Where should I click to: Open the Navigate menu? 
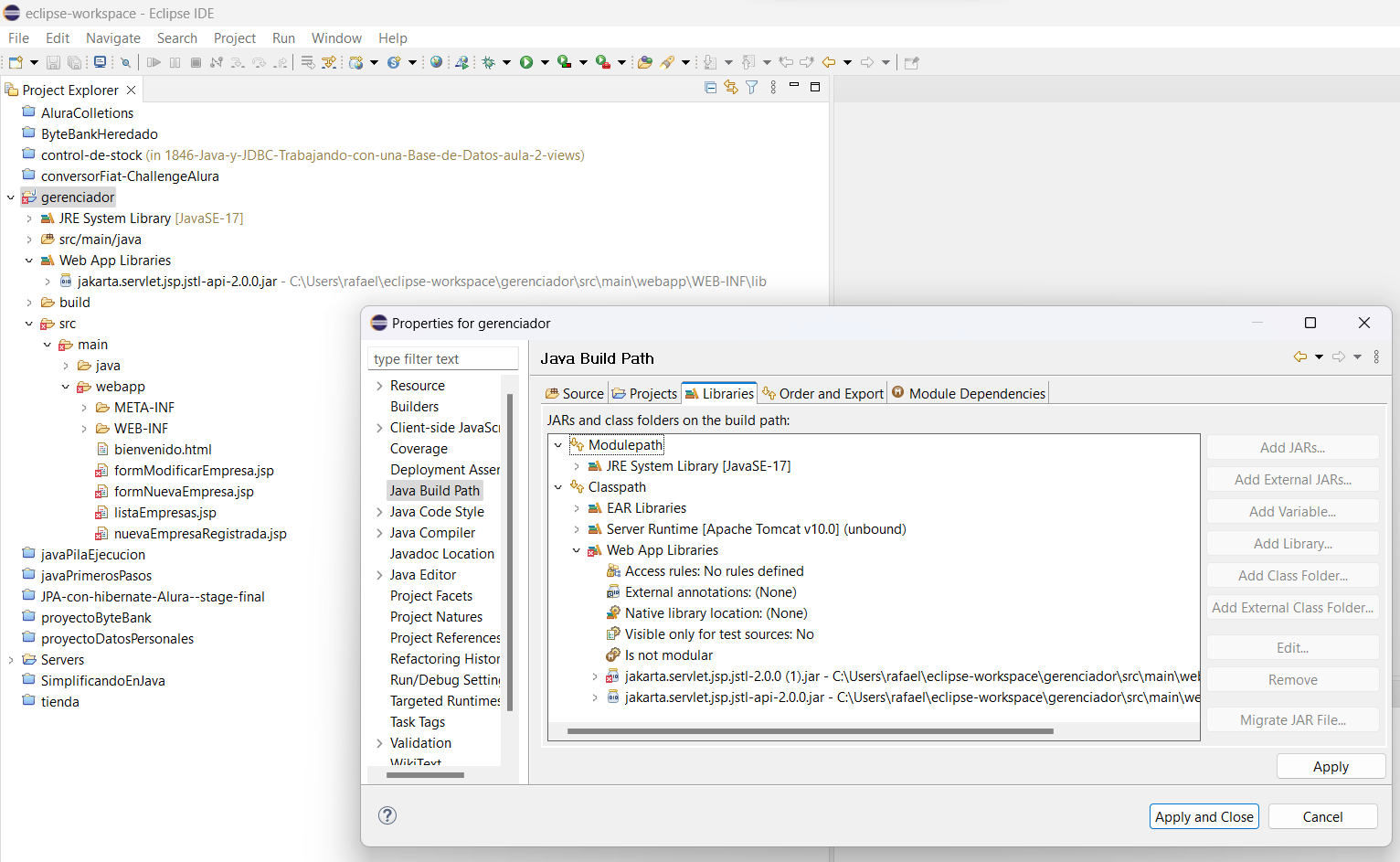(113, 38)
